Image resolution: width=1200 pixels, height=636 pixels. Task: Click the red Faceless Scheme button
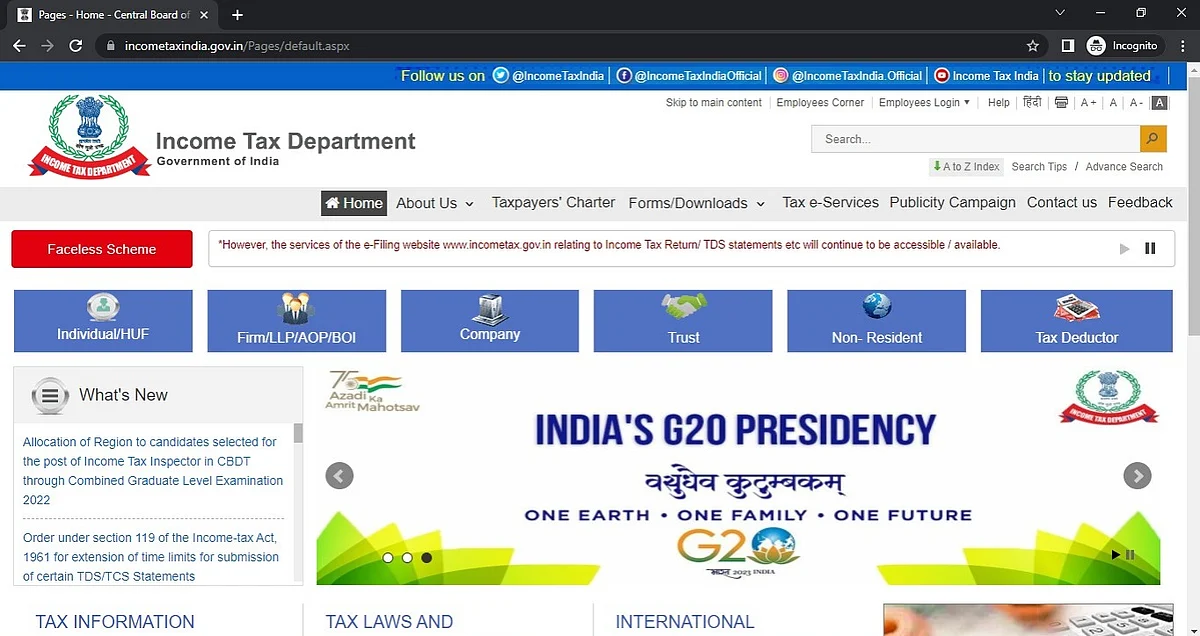point(102,249)
